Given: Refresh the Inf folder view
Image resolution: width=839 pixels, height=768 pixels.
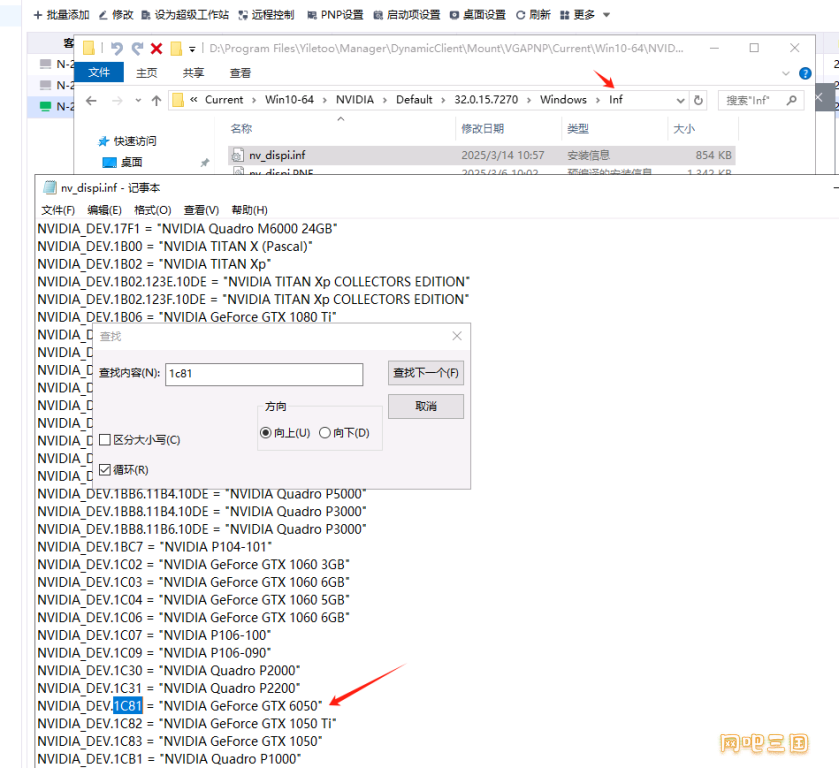Looking at the screenshot, I should 698,101.
